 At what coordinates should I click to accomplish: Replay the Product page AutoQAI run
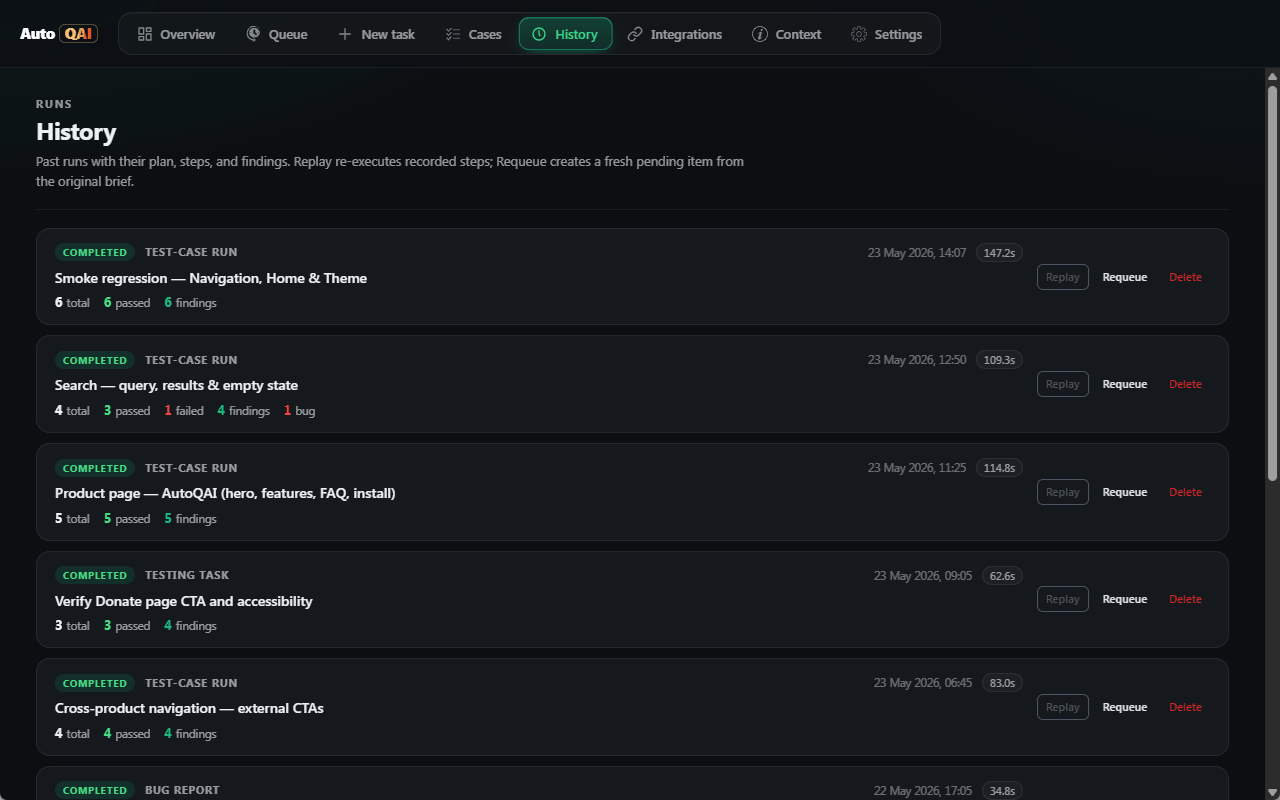tap(1063, 492)
